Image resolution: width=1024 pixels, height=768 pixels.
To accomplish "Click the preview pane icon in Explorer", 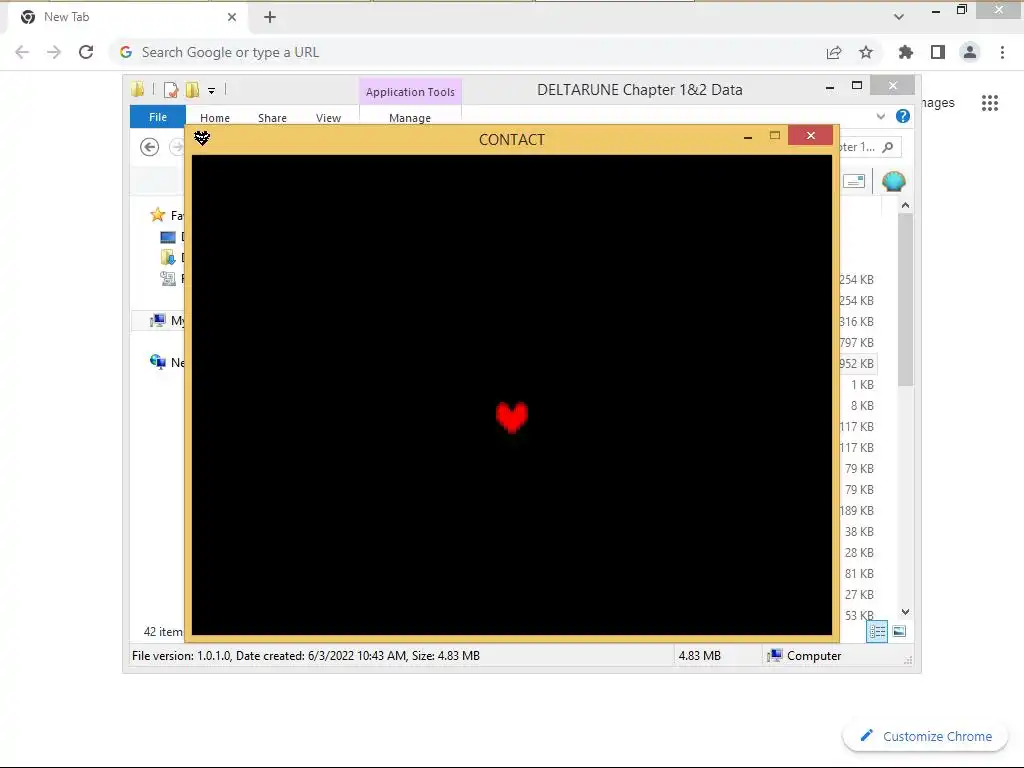I will pos(854,181).
